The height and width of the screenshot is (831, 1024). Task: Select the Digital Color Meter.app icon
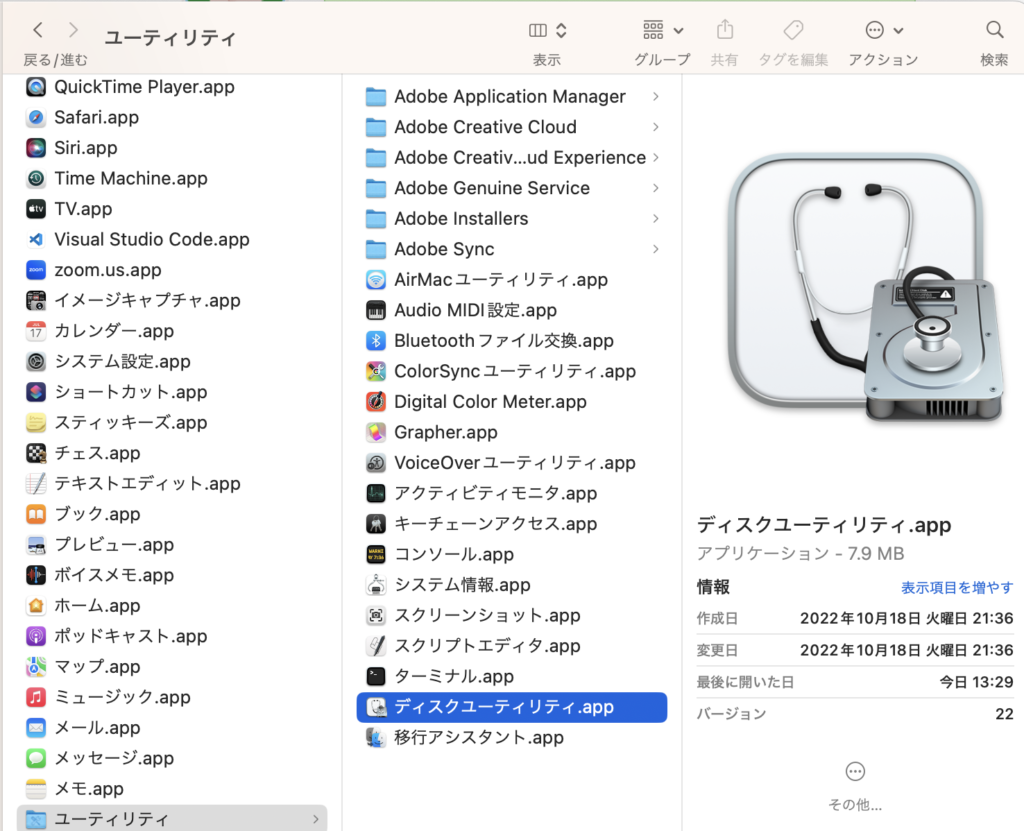pyautogui.click(x=376, y=402)
